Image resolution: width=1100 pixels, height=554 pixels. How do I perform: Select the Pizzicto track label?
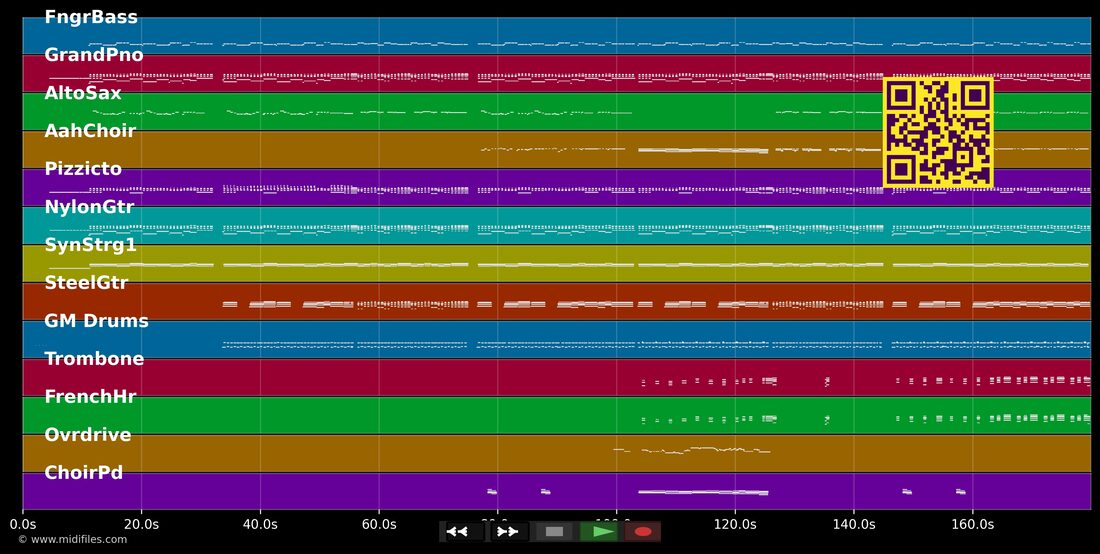tap(83, 168)
